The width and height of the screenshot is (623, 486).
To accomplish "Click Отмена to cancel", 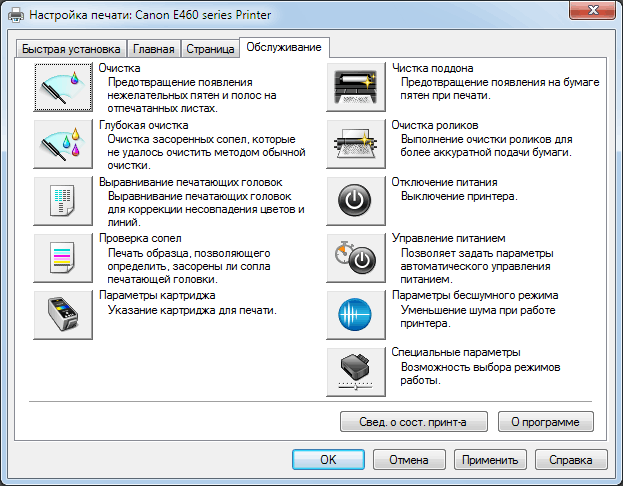I will pos(409,460).
